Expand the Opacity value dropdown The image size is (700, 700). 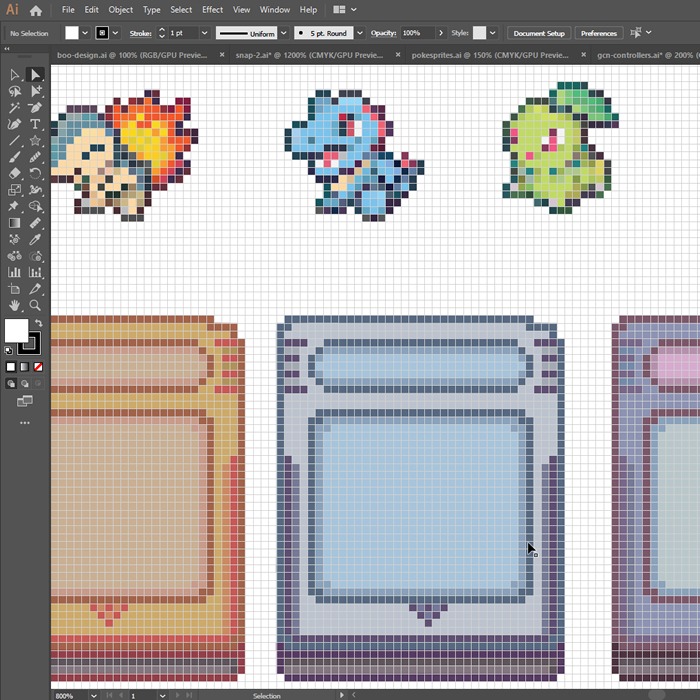442,33
